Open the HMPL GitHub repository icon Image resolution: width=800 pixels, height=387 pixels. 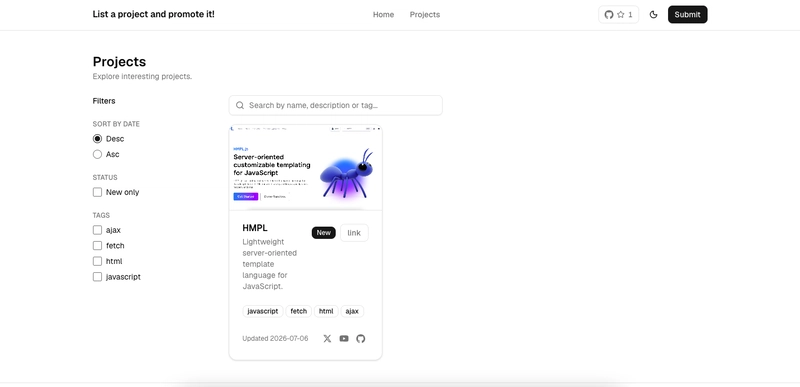coord(361,339)
